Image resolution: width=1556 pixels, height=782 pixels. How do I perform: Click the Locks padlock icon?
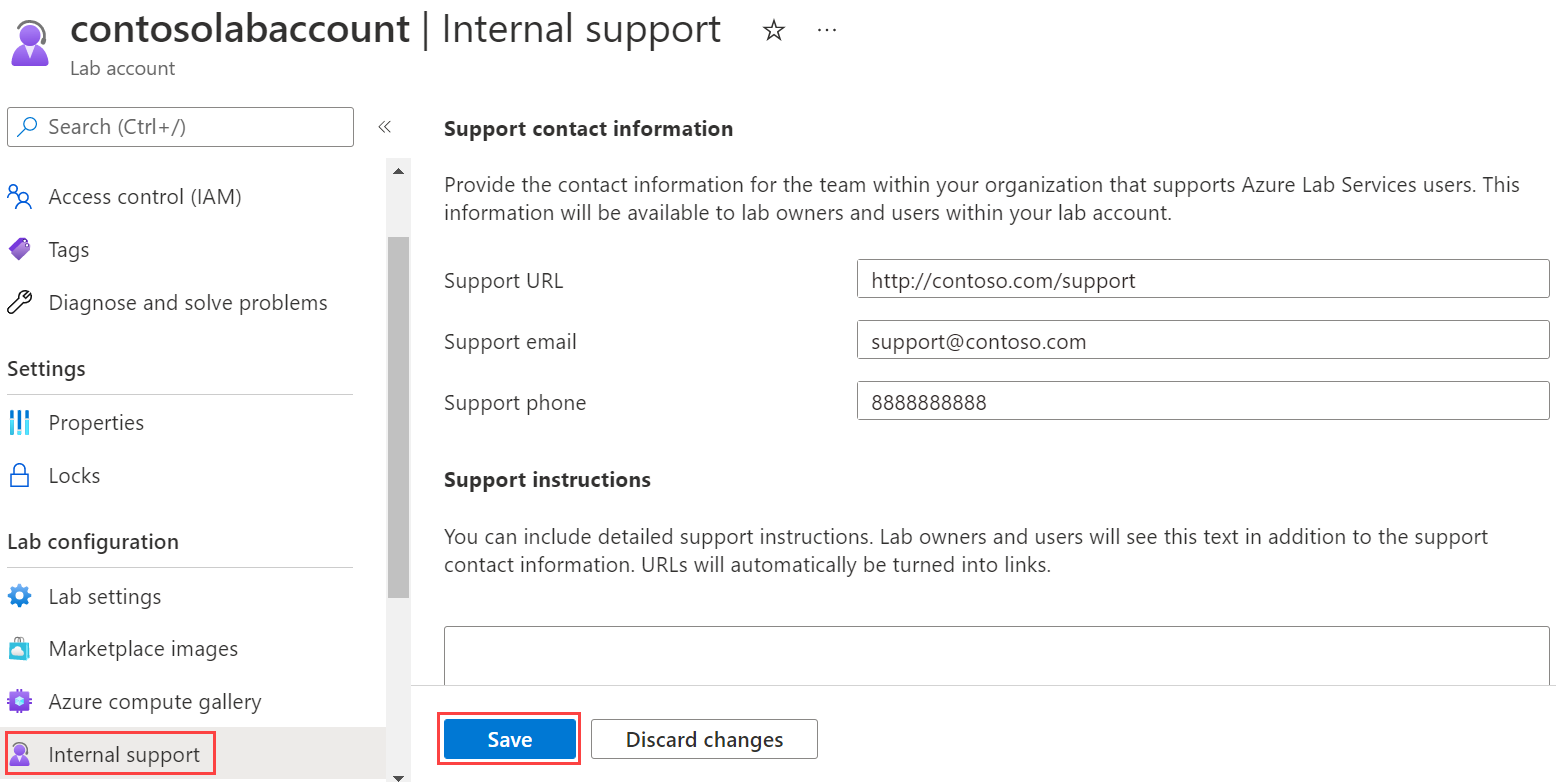19,475
